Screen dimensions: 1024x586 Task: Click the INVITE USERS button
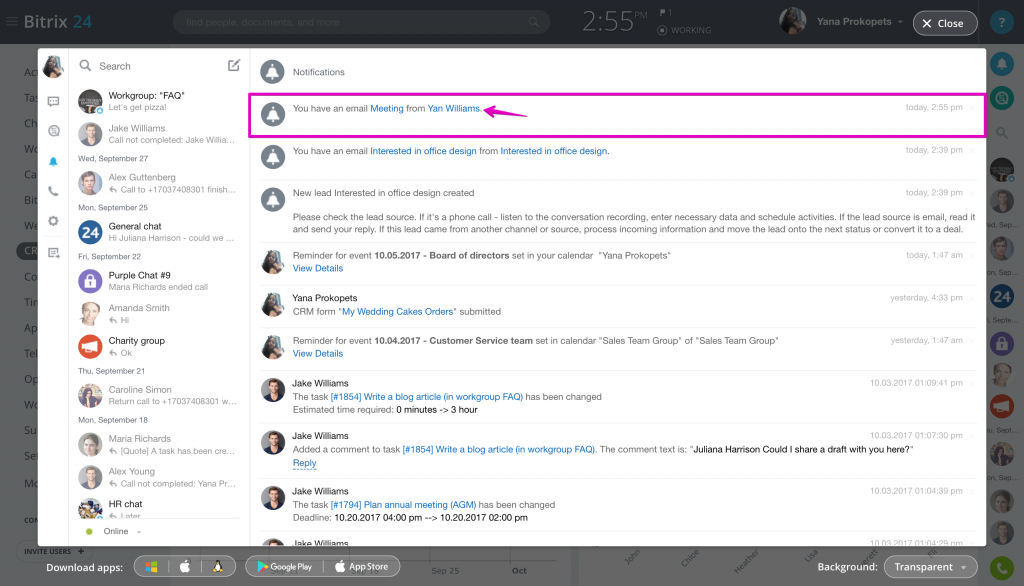[x=54, y=551]
